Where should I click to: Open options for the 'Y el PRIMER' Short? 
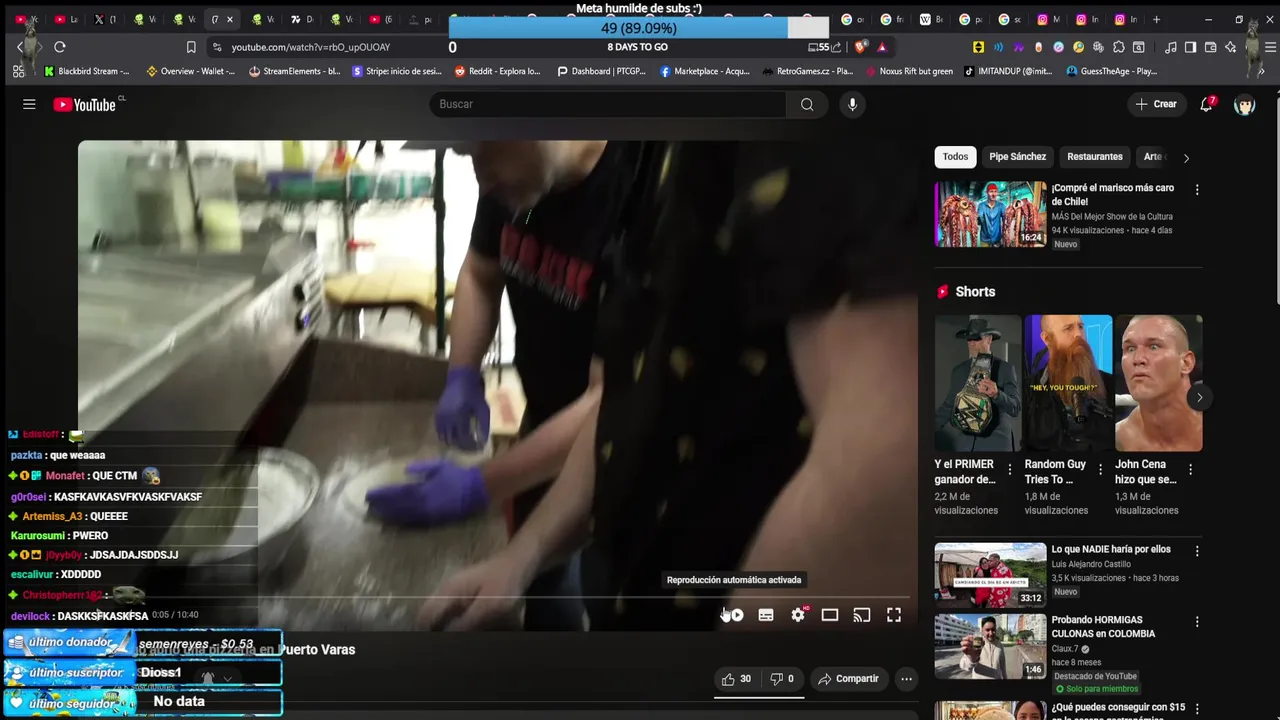tap(1009, 469)
